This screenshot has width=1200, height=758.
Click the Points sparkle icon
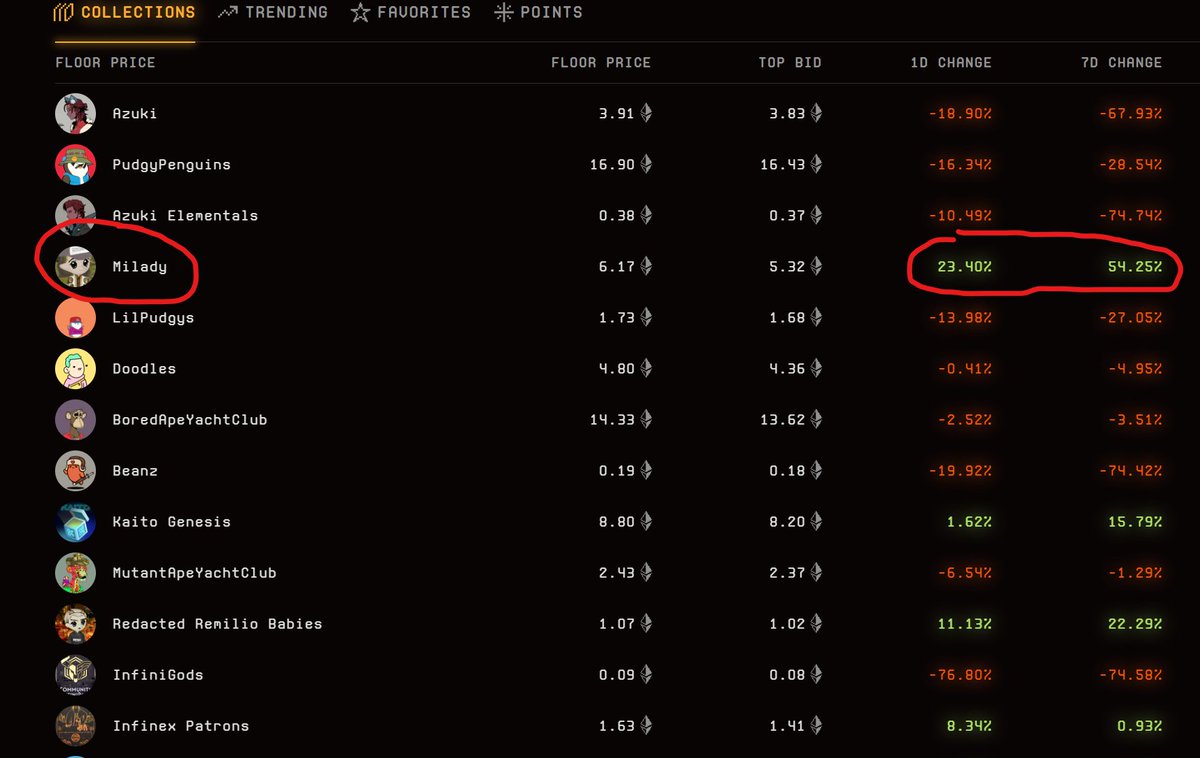point(503,13)
